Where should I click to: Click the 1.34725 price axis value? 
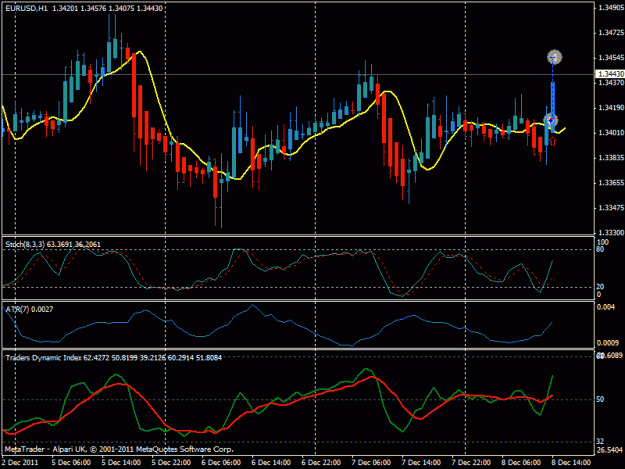611,33
